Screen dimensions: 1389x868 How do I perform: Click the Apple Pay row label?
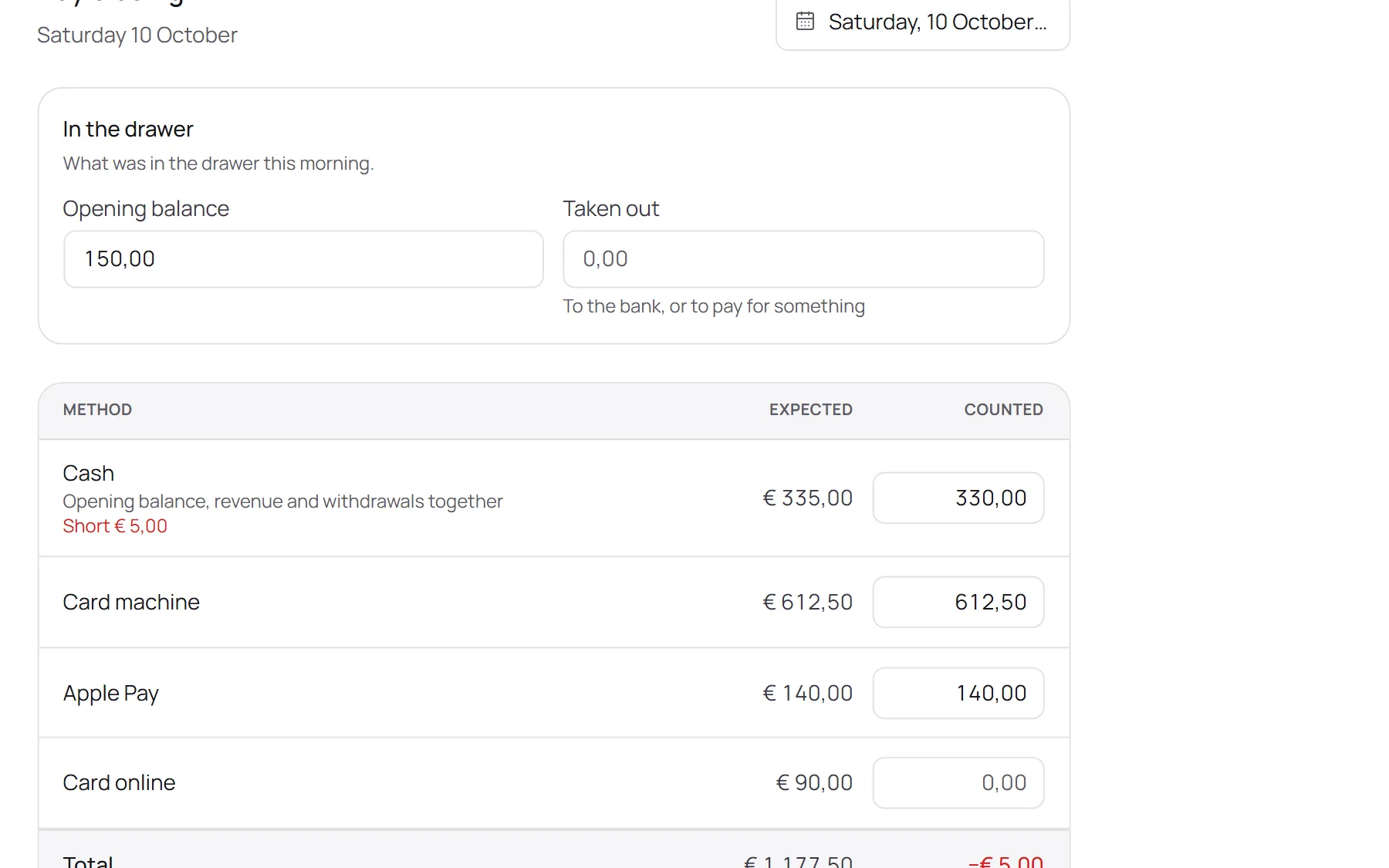[111, 694]
